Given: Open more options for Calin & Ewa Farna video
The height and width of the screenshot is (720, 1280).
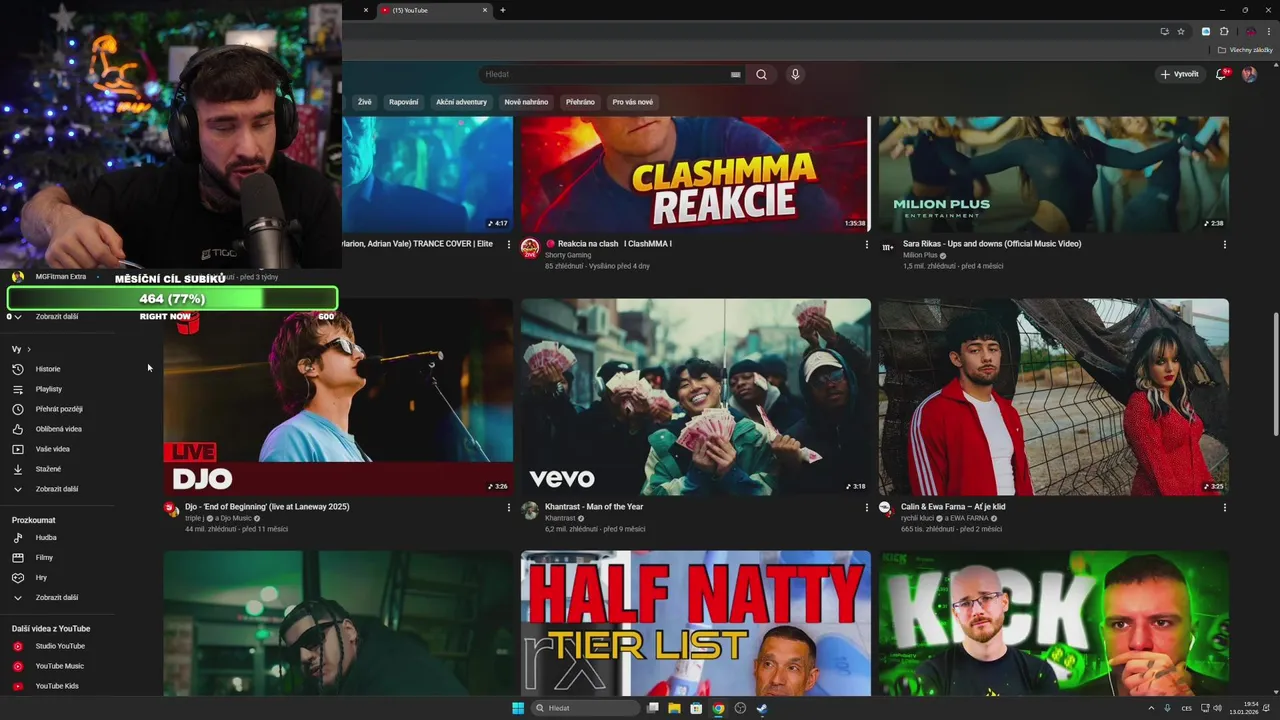Looking at the screenshot, I should pos(1224,507).
